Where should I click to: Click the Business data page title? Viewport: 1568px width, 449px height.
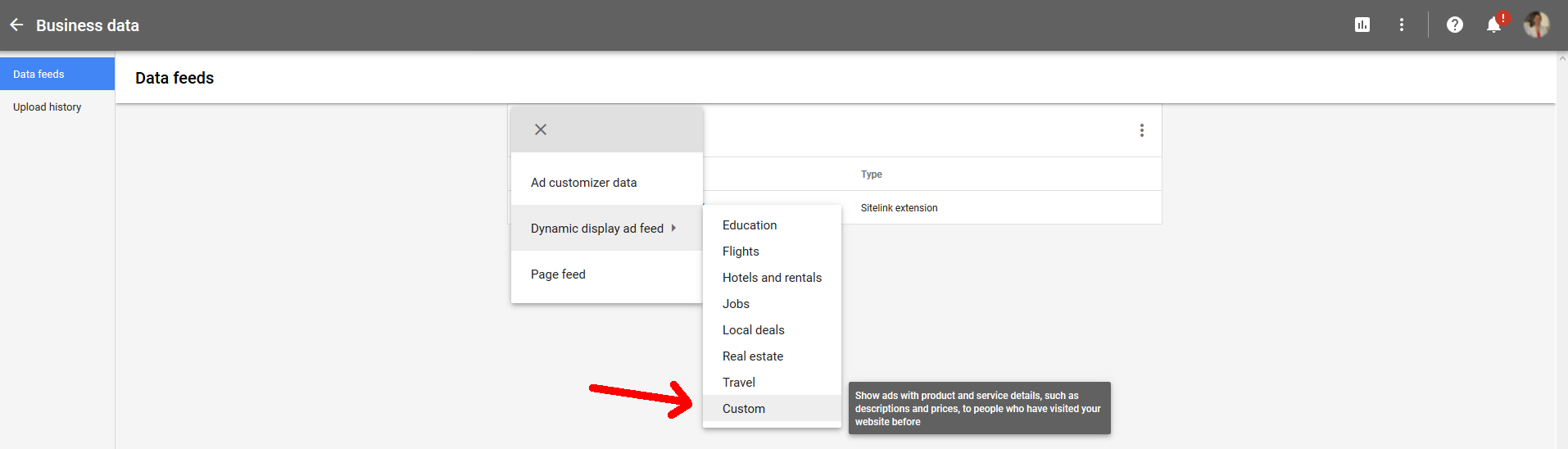point(88,25)
